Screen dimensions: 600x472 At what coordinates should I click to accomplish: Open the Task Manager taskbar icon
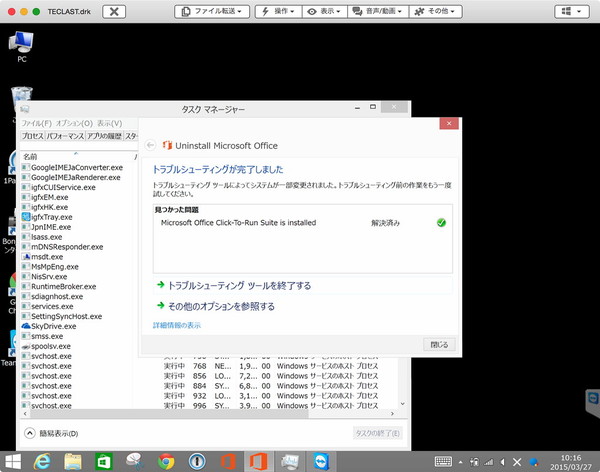point(290,462)
